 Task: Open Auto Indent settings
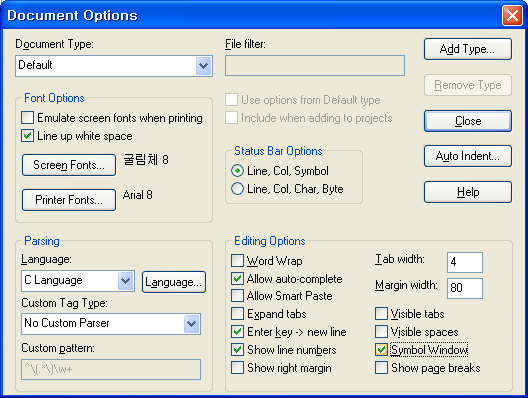(x=468, y=156)
